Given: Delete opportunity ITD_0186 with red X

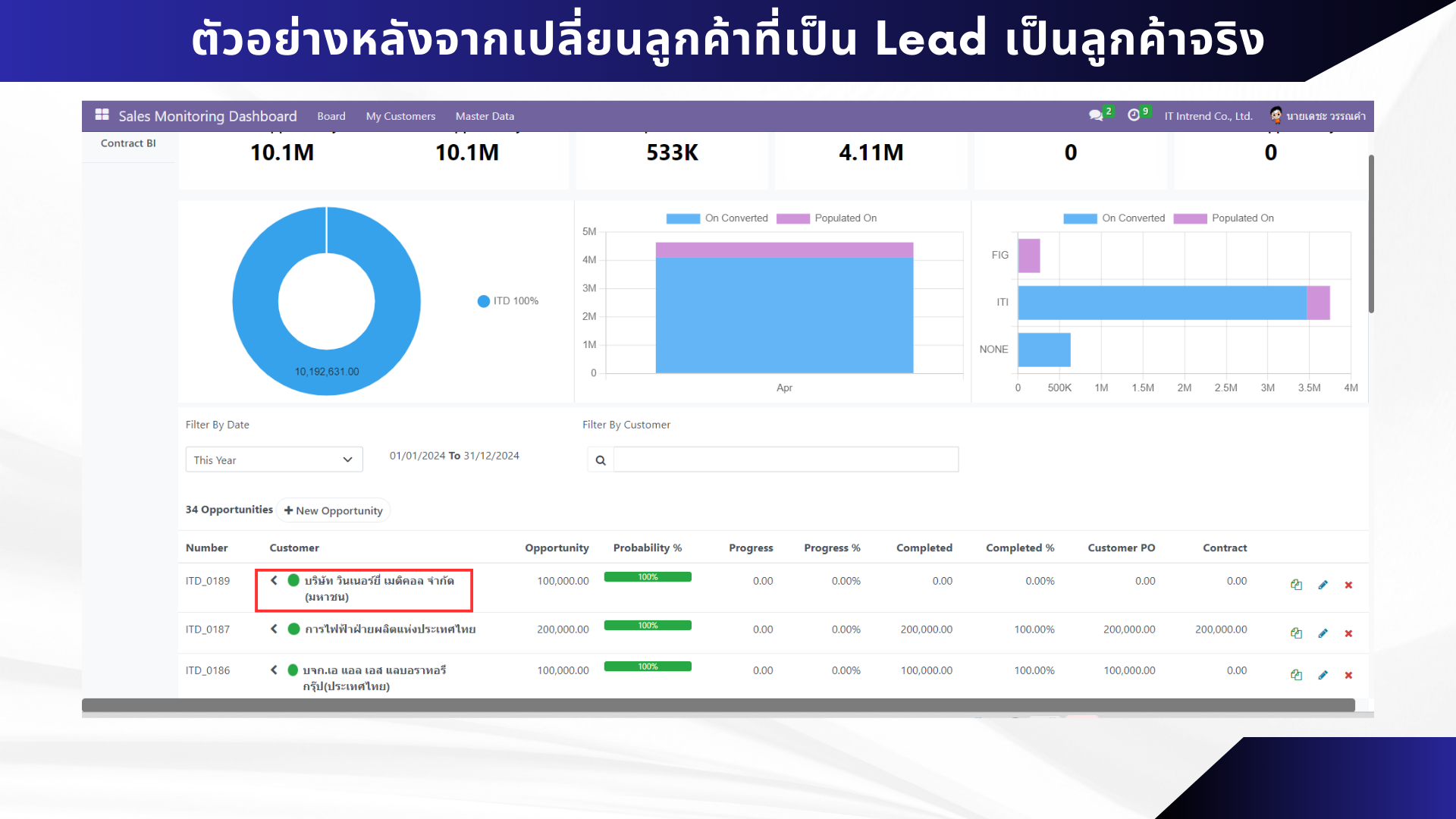Looking at the screenshot, I should [x=1348, y=675].
